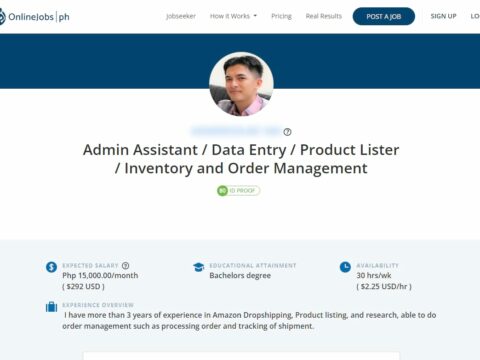
Task: Click the EDUCATIONAL ATTAINMENT label
Action: coord(253,266)
